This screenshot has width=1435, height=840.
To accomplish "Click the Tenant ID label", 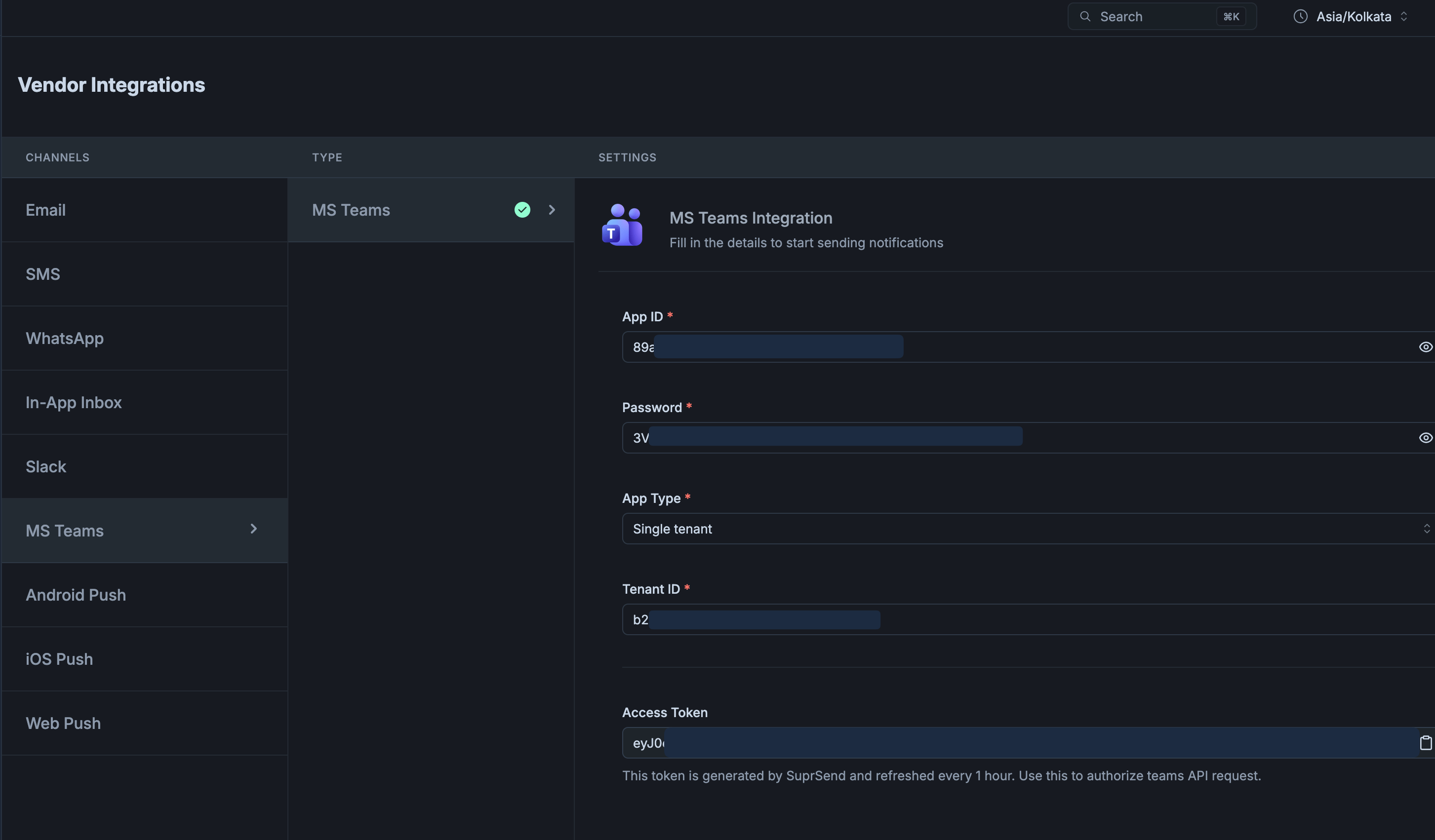I will tap(651, 590).
